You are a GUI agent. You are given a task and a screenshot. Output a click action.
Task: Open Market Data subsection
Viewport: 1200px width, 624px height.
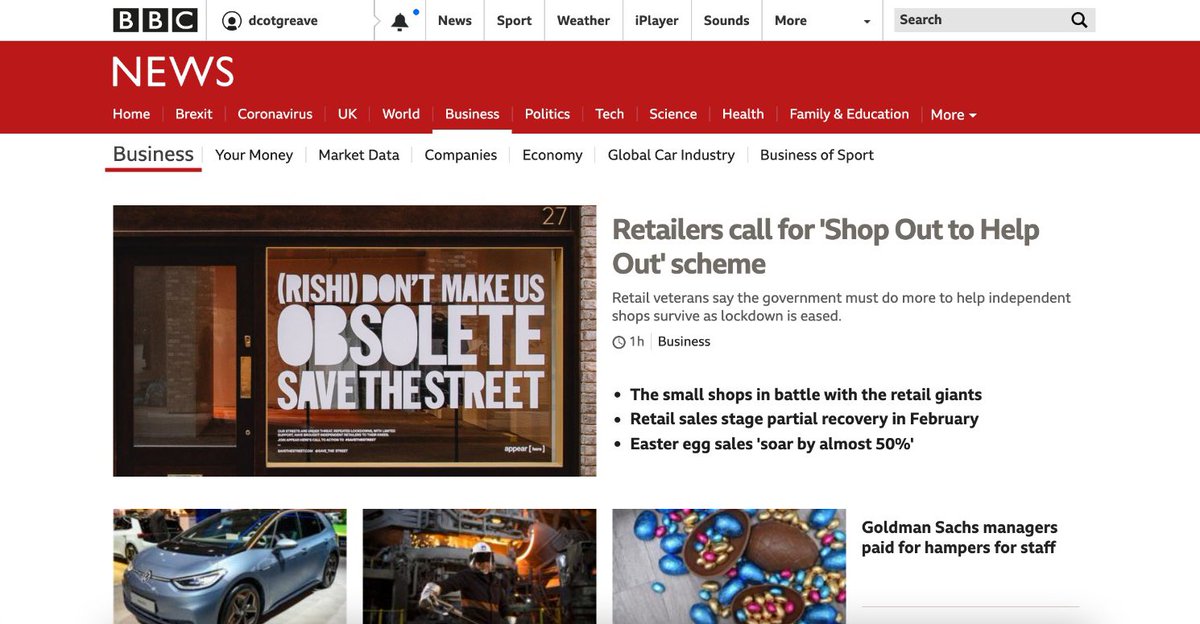pyautogui.click(x=359, y=155)
